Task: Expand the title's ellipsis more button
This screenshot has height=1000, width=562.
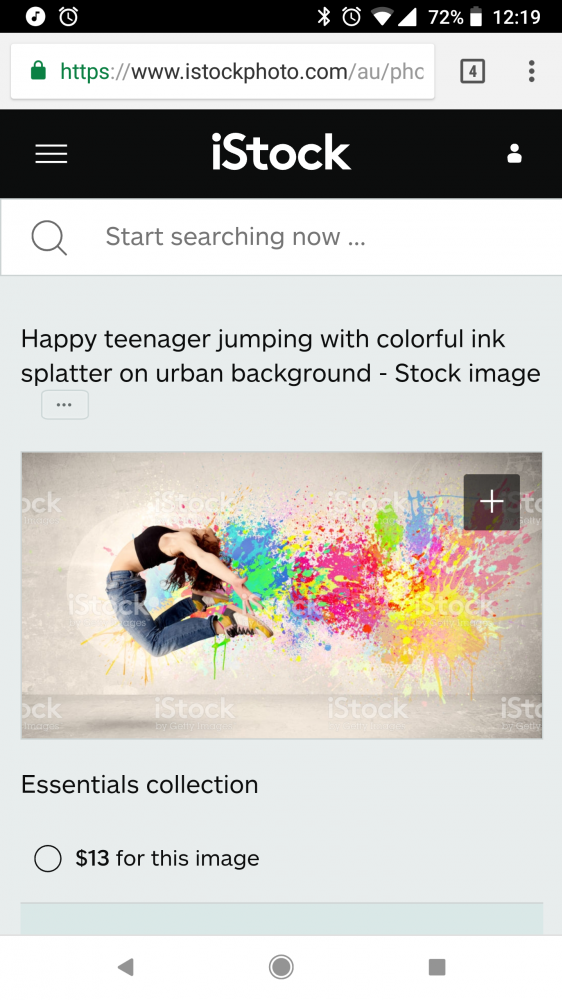Action: coord(65,405)
